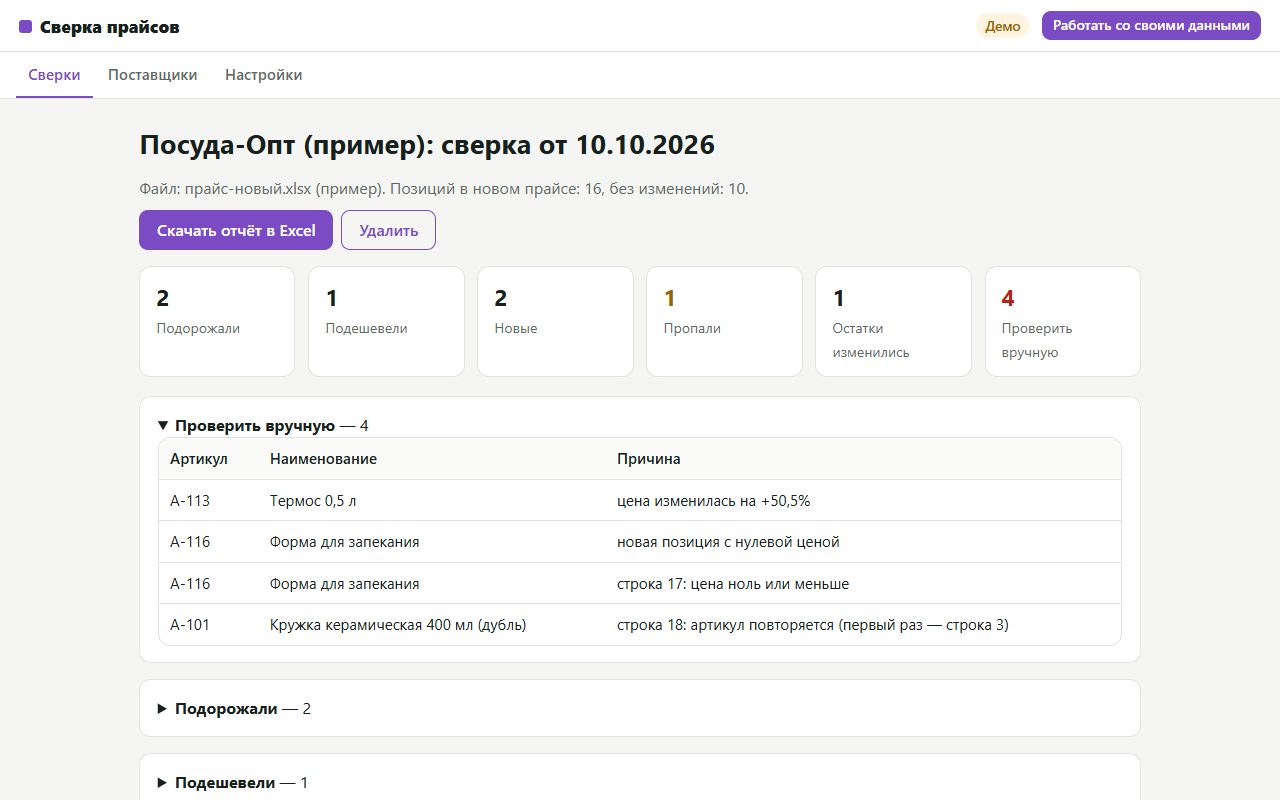Viewport: 1280px width, 800px height.
Task: Click the Артикул column header
Action: click(199, 459)
